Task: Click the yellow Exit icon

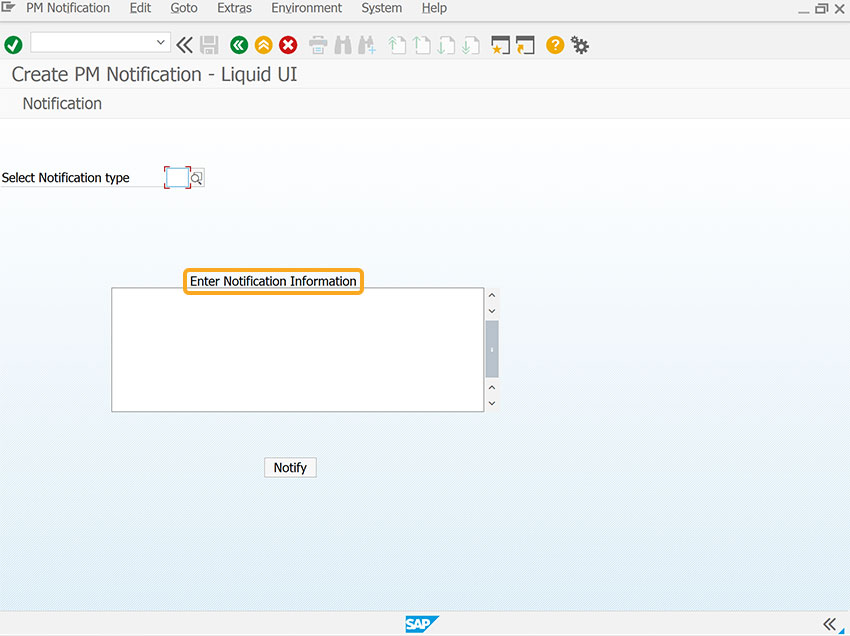Action: (263, 45)
